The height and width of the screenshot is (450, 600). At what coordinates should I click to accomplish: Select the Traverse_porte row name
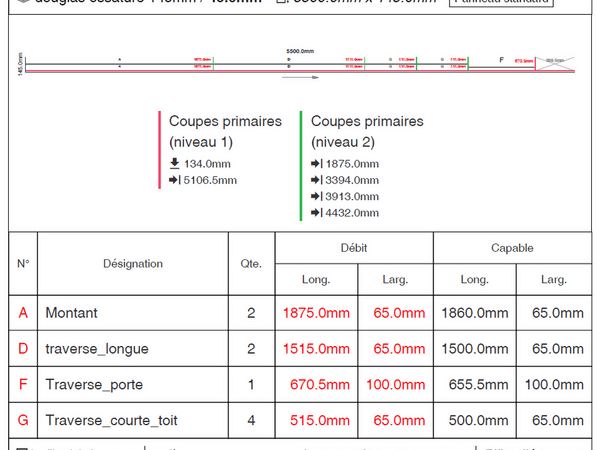click(94, 385)
